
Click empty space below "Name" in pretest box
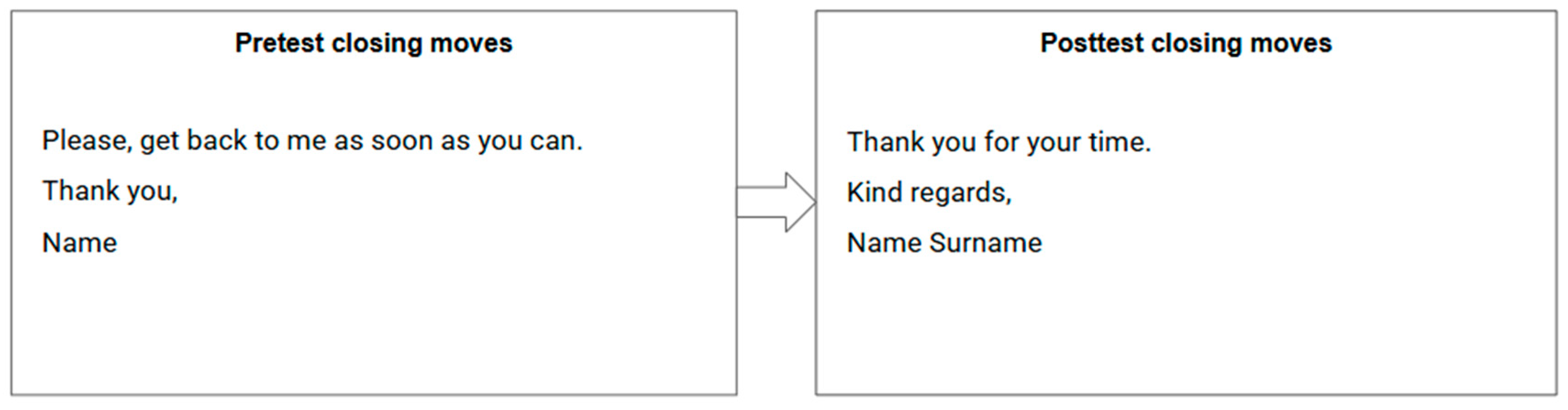pos(244,328)
